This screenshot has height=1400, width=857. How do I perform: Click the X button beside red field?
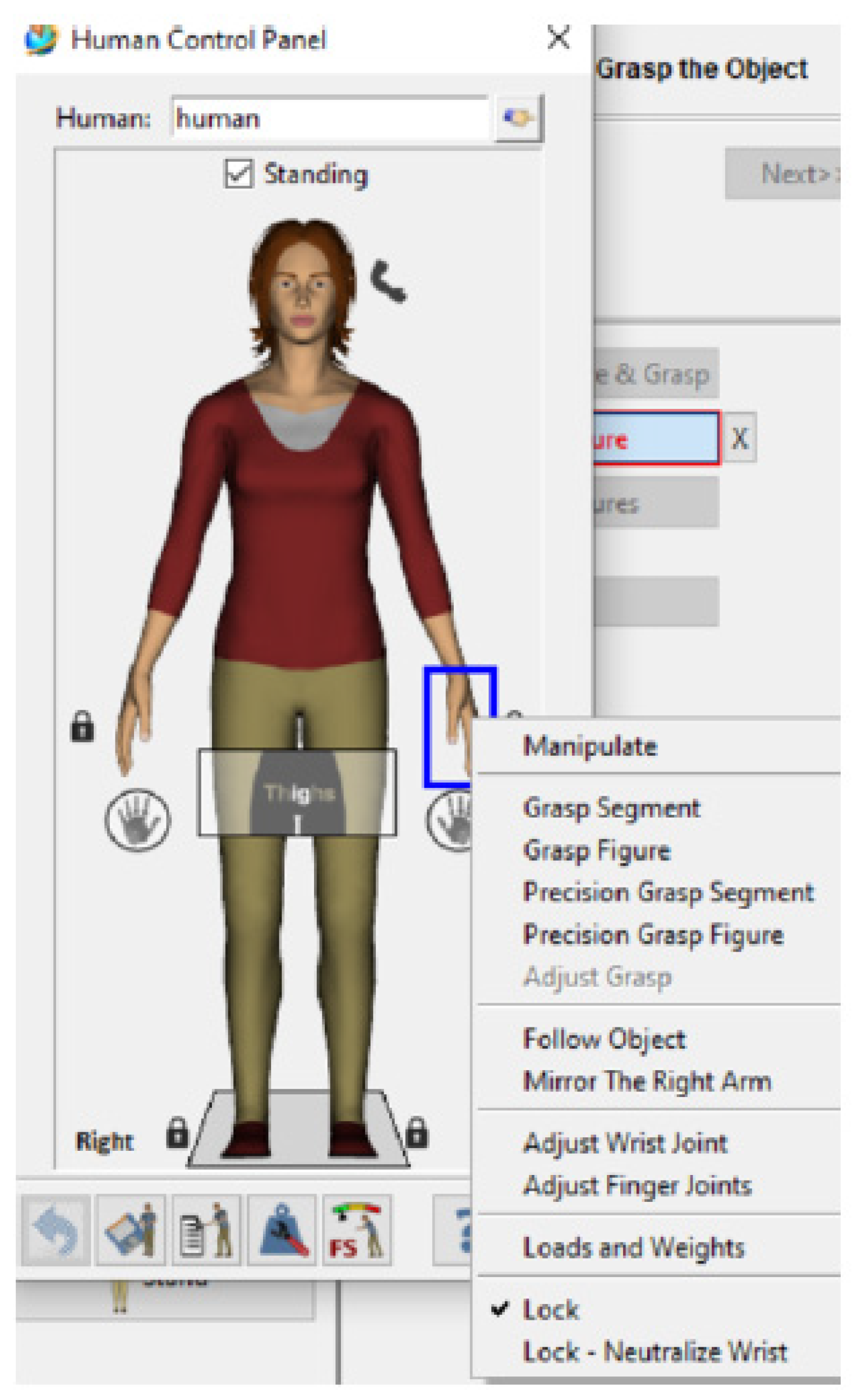click(739, 439)
